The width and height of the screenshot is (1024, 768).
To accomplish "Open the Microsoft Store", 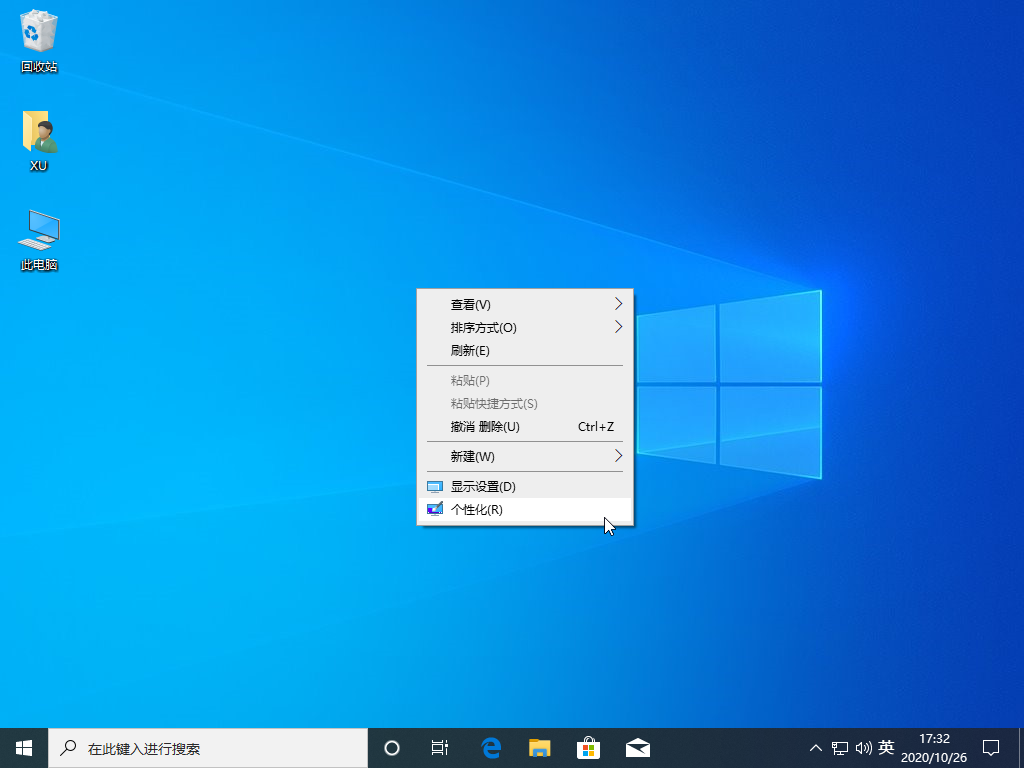I will tap(588, 747).
